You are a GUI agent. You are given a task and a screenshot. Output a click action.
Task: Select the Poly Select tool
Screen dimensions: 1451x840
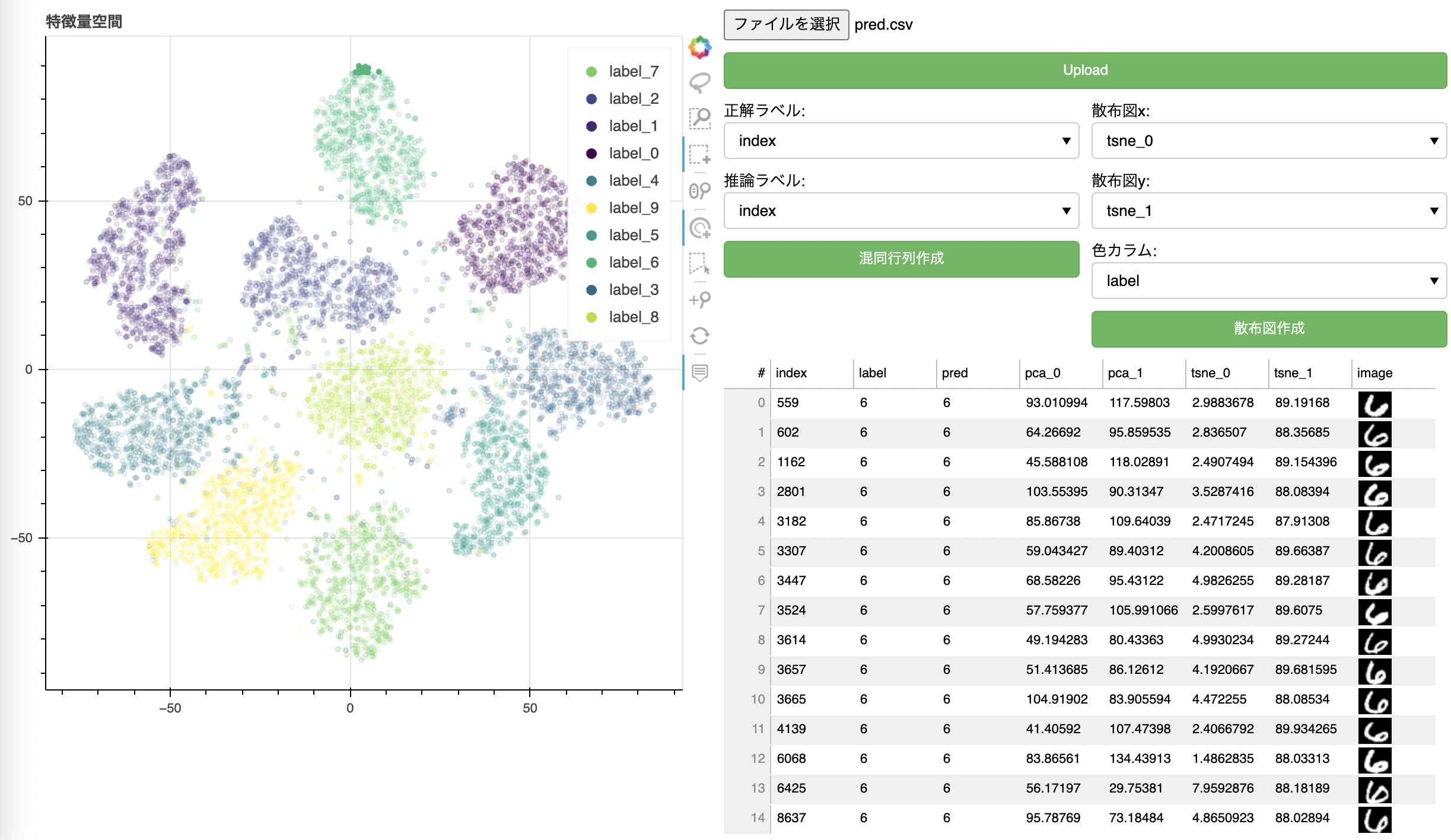(700, 263)
